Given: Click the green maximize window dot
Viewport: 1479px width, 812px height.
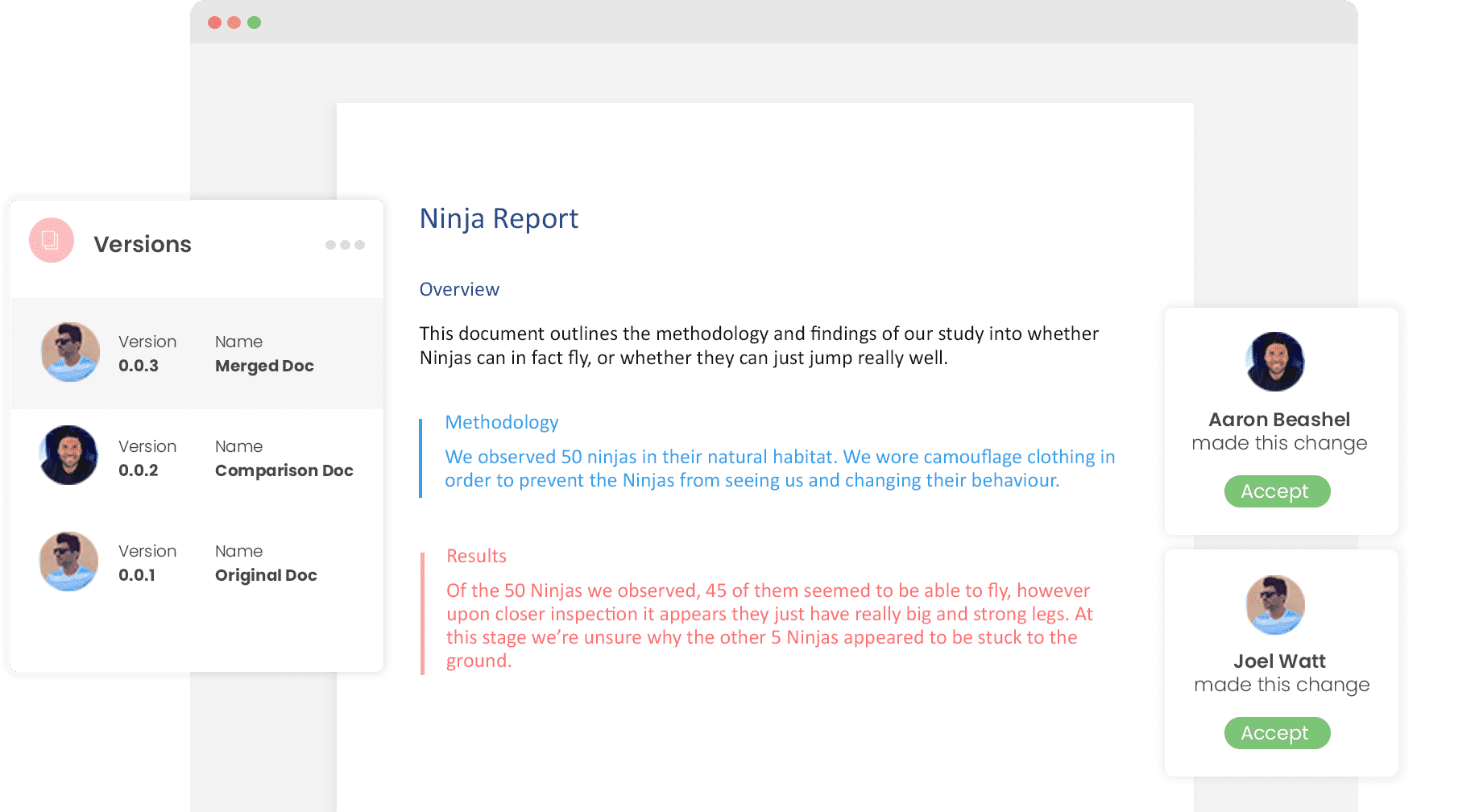Looking at the screenshot, I should pos(255,23).
